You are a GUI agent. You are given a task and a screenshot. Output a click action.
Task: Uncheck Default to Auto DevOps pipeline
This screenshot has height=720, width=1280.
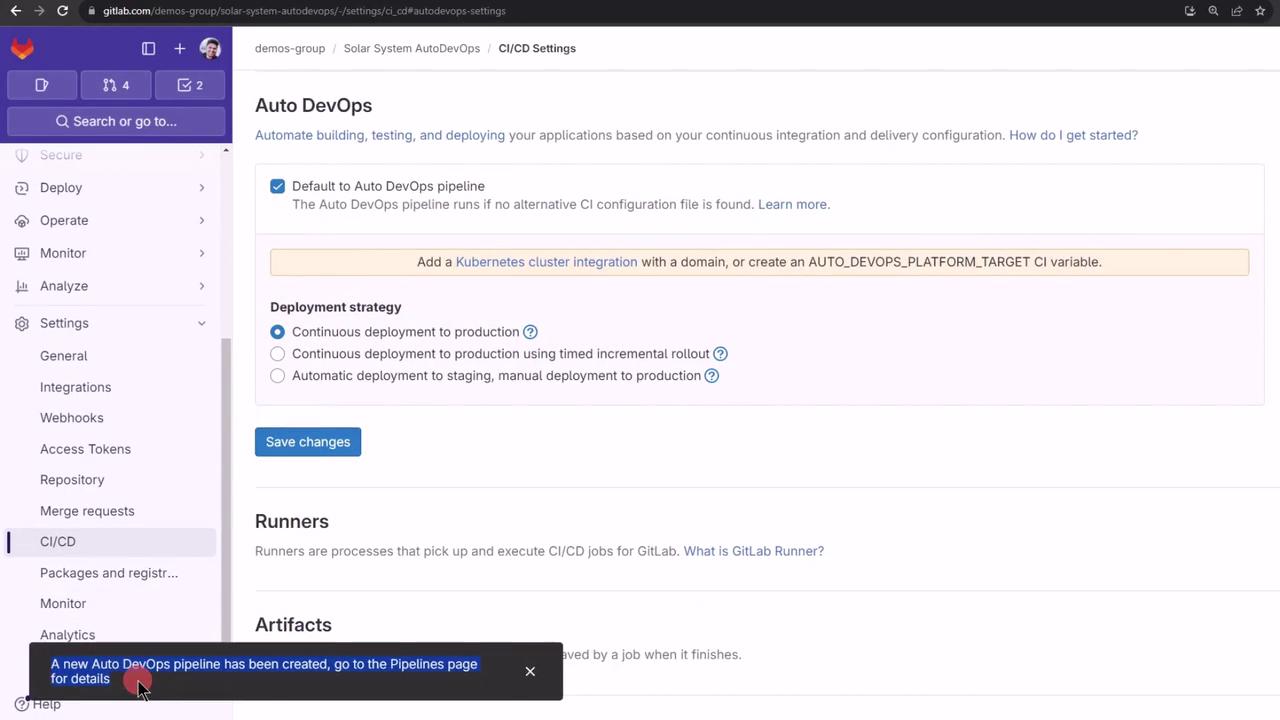click(x=277, y=186)
